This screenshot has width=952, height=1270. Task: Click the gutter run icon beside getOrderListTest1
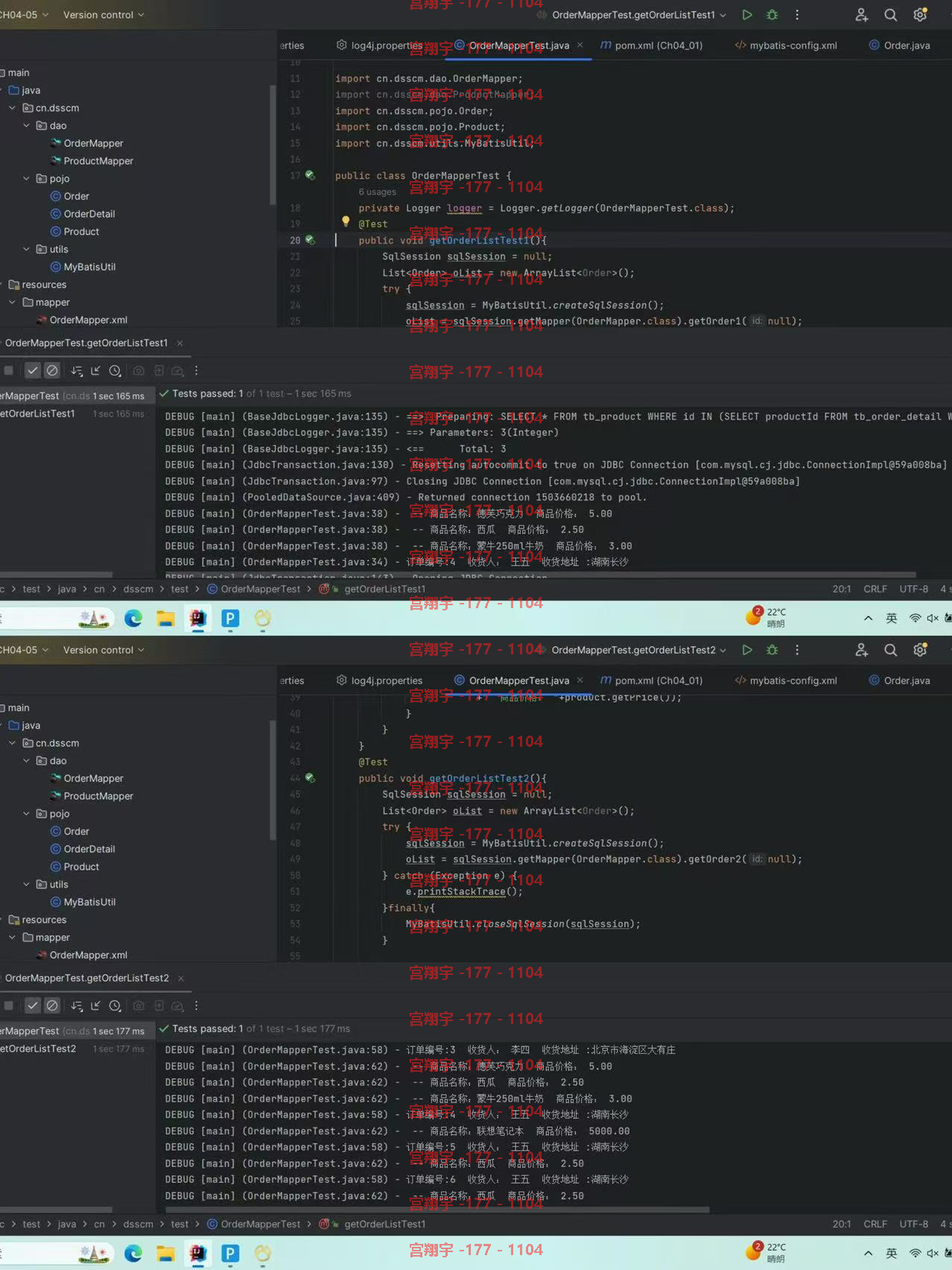pos(310,240)
